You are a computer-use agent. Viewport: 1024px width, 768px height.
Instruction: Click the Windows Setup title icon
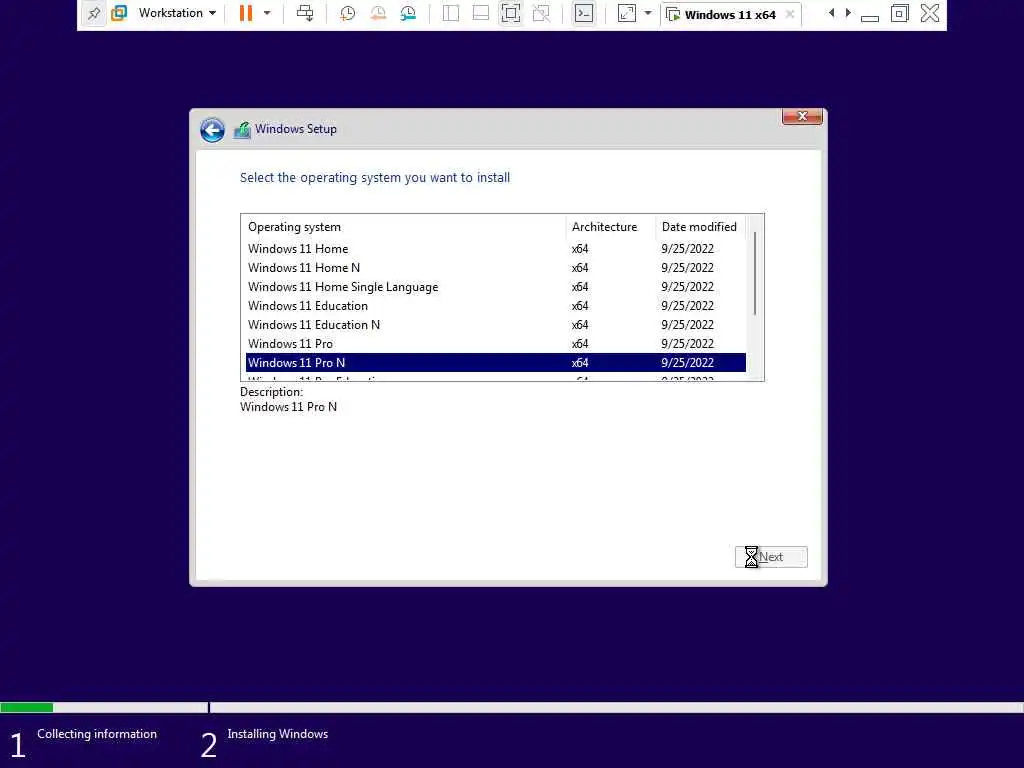pos(242,129)
